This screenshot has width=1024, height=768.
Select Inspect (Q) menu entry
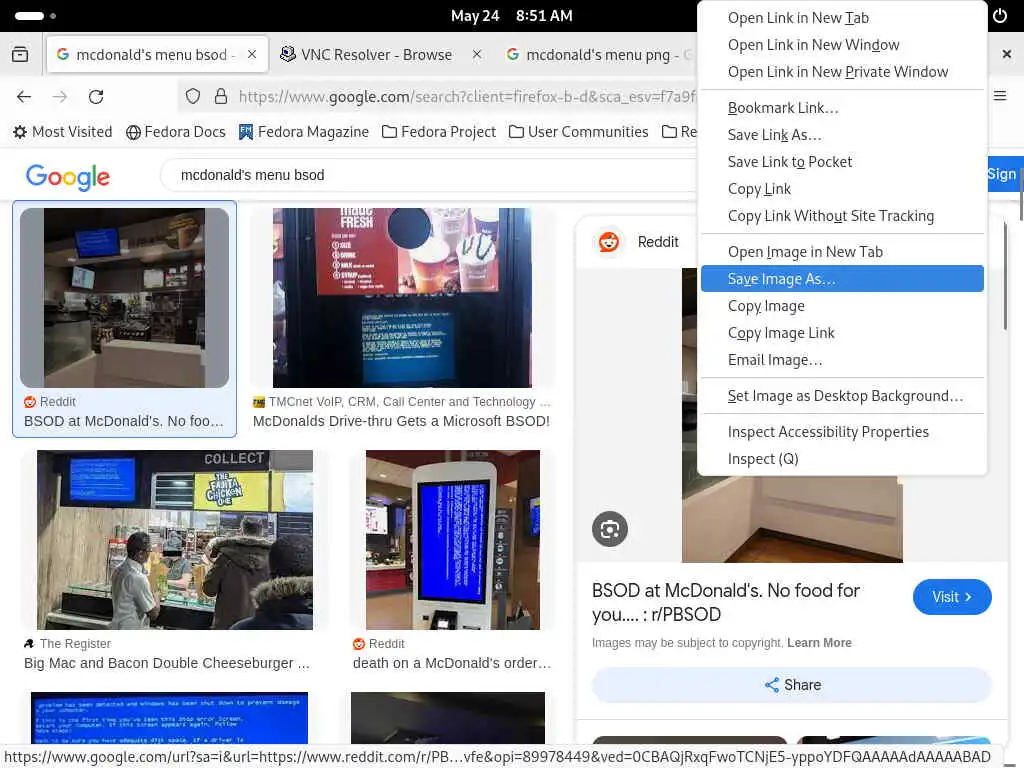(842, 459)
